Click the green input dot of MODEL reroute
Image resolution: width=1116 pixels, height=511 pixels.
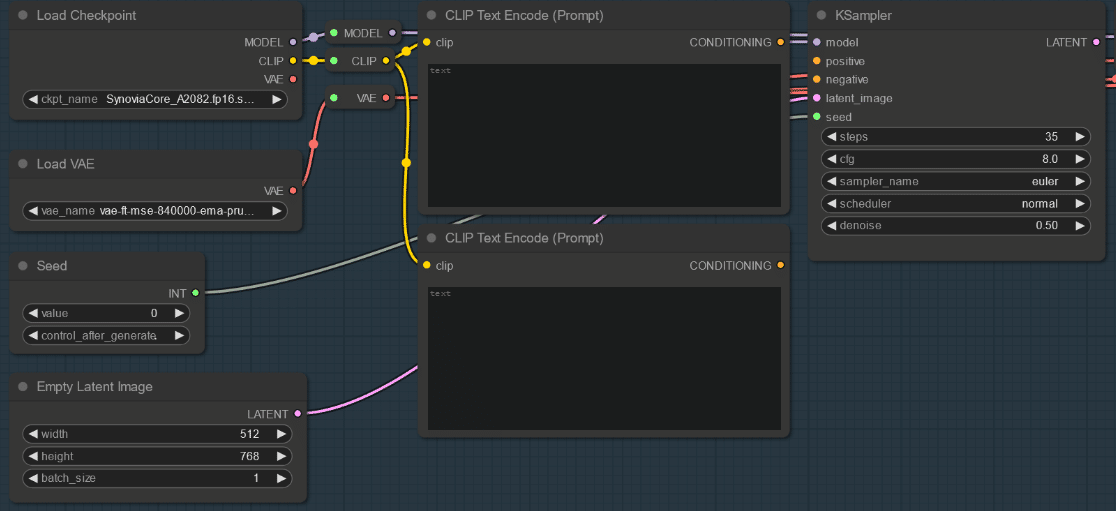333,33
